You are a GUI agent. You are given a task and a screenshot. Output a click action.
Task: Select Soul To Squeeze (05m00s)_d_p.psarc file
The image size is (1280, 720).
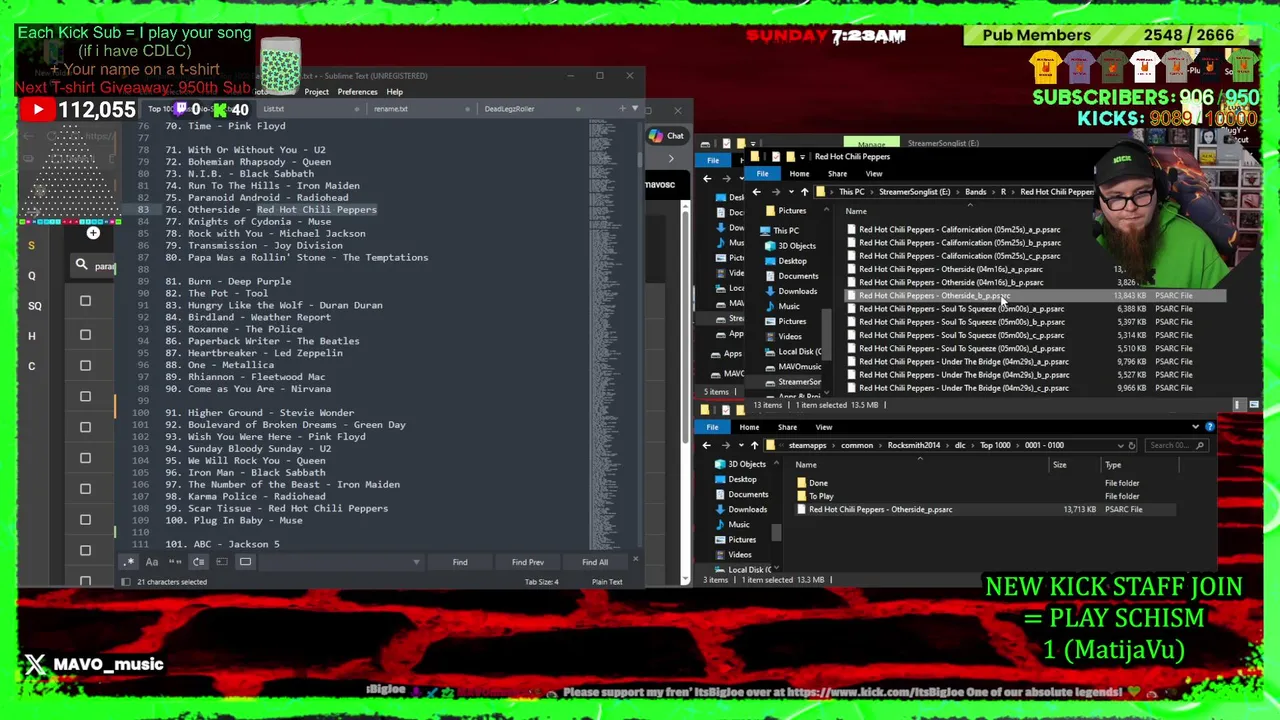(961, 349)
